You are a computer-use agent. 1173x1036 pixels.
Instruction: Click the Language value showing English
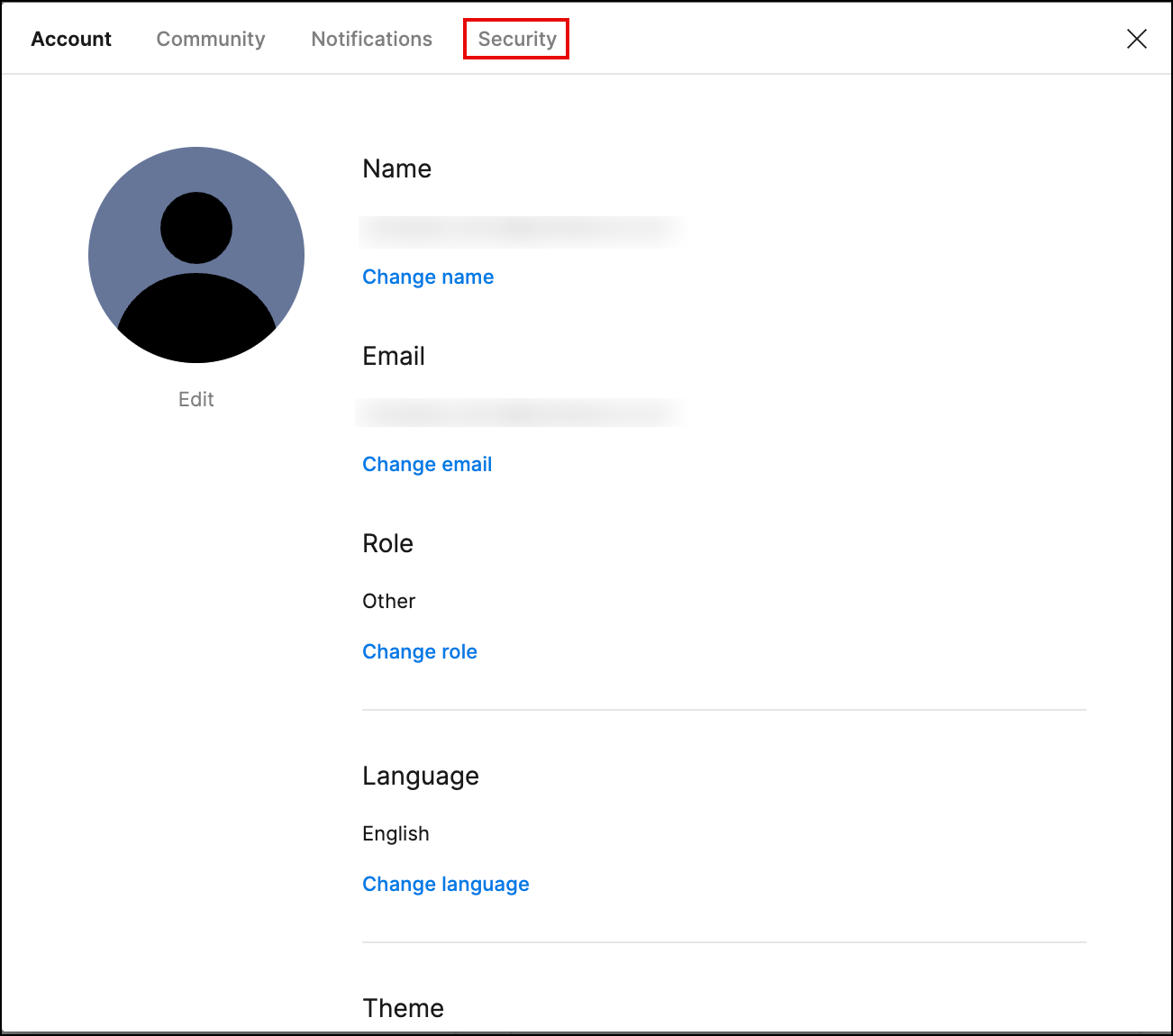(x=396, y=833)
